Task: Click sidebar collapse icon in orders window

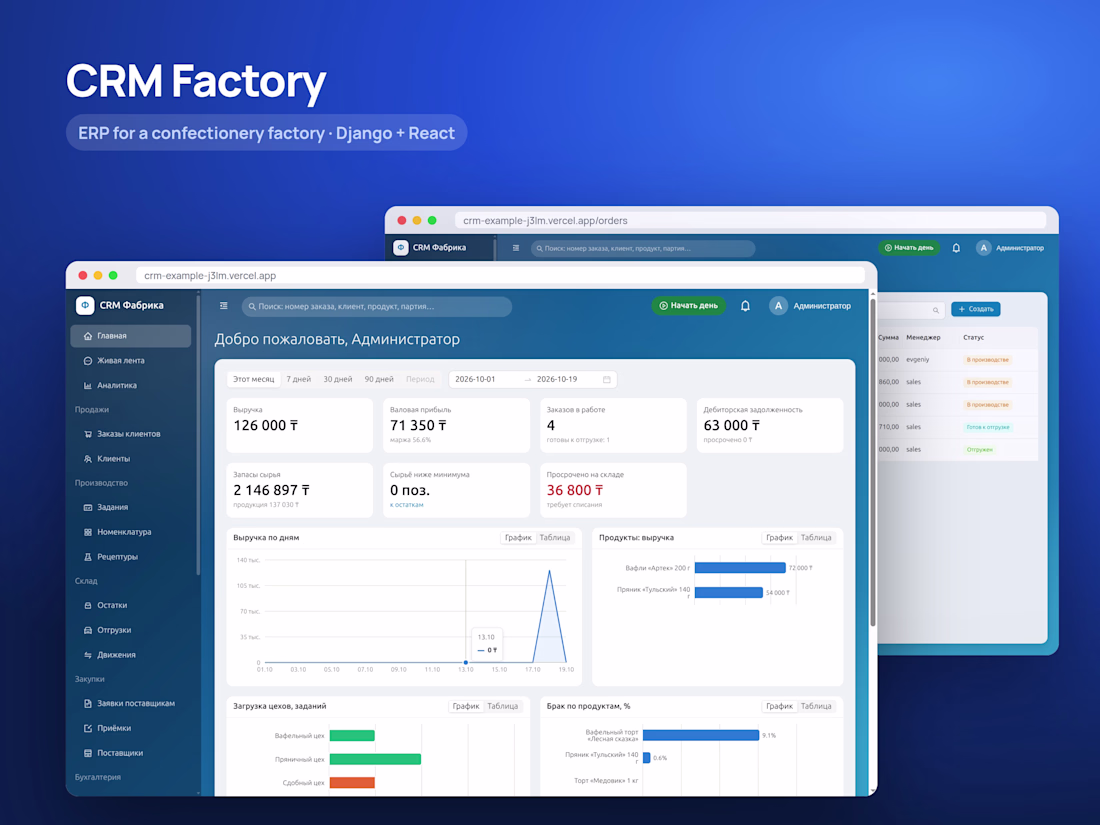Action: click(x=516, y=248)
